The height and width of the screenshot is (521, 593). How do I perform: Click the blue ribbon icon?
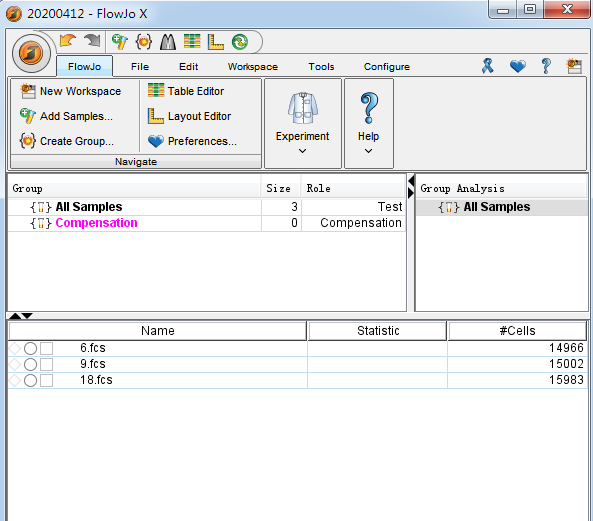(487, 66)
